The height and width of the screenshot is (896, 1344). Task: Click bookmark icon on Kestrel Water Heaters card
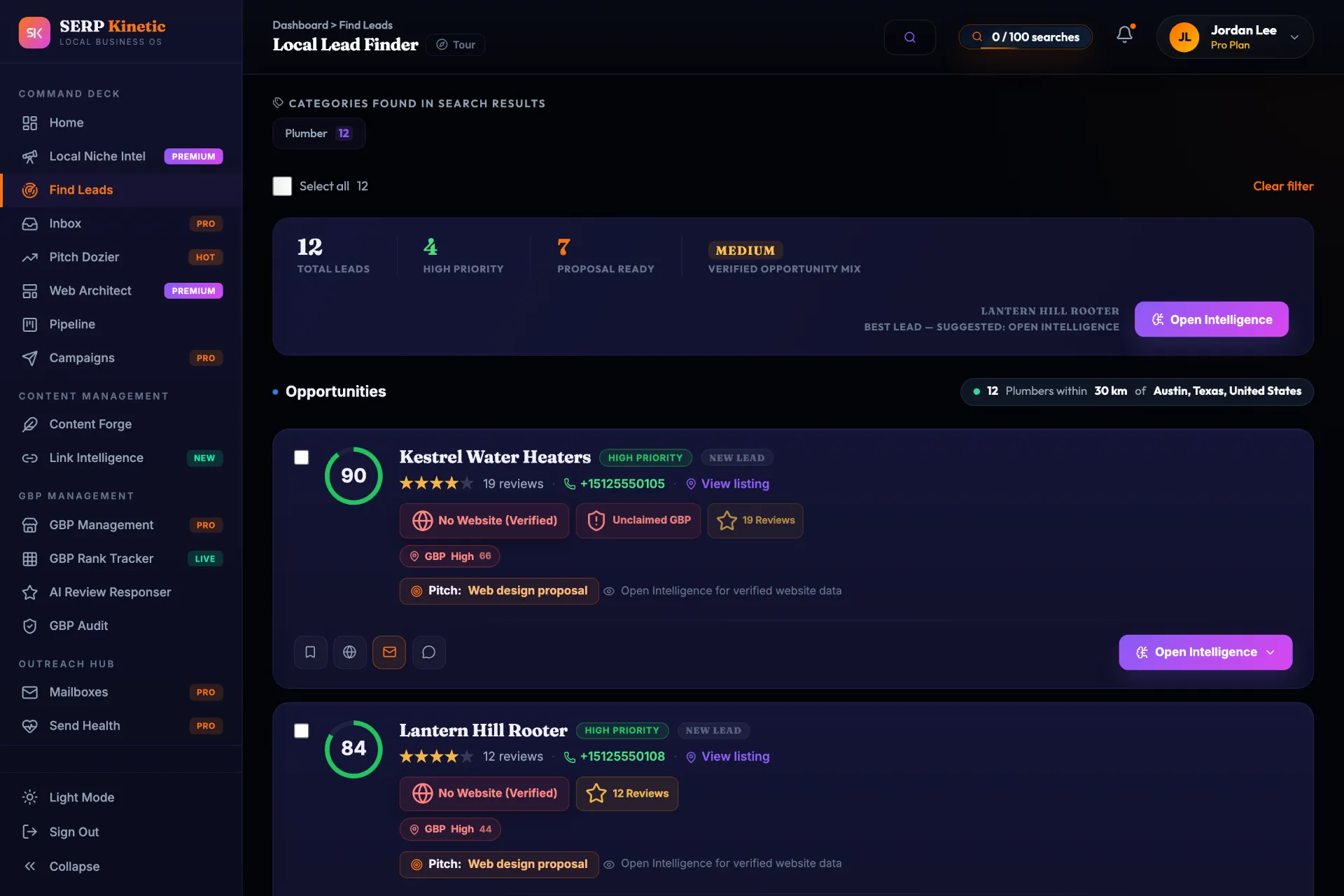coord(310,652)
